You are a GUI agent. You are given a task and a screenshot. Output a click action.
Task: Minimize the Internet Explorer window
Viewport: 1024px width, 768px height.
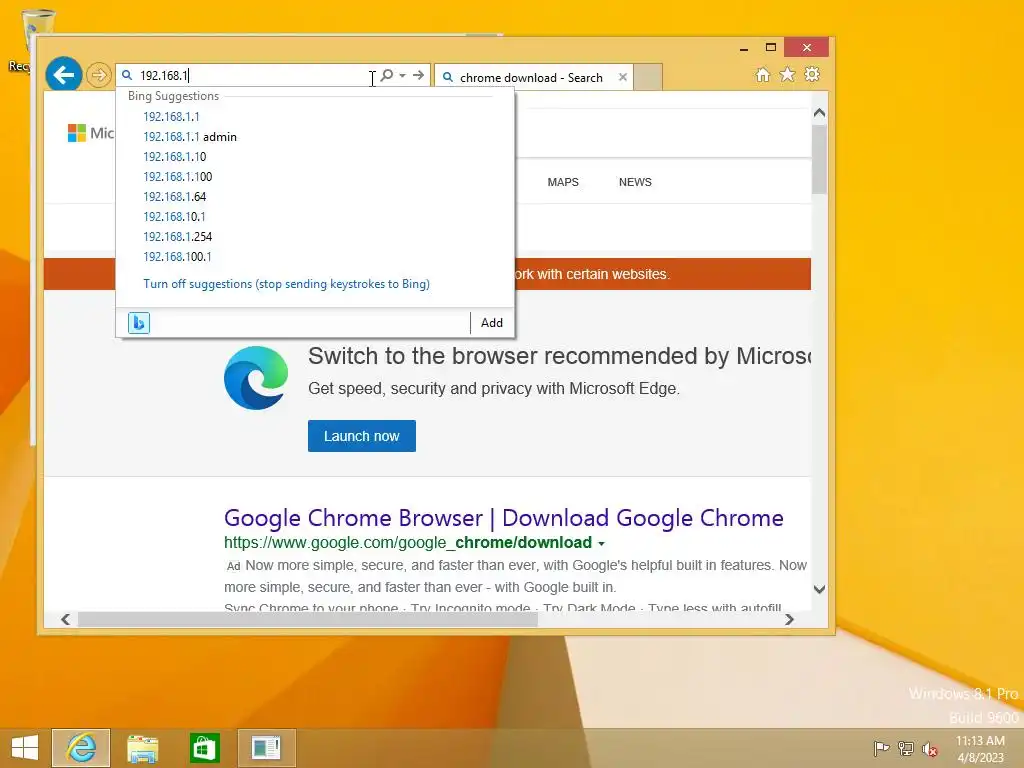(x=744, y=48)
